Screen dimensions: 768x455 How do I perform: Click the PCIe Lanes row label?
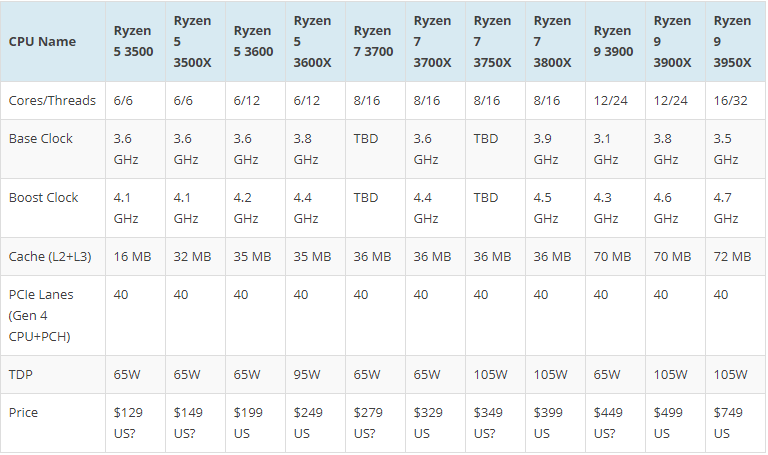coord(53,315)
